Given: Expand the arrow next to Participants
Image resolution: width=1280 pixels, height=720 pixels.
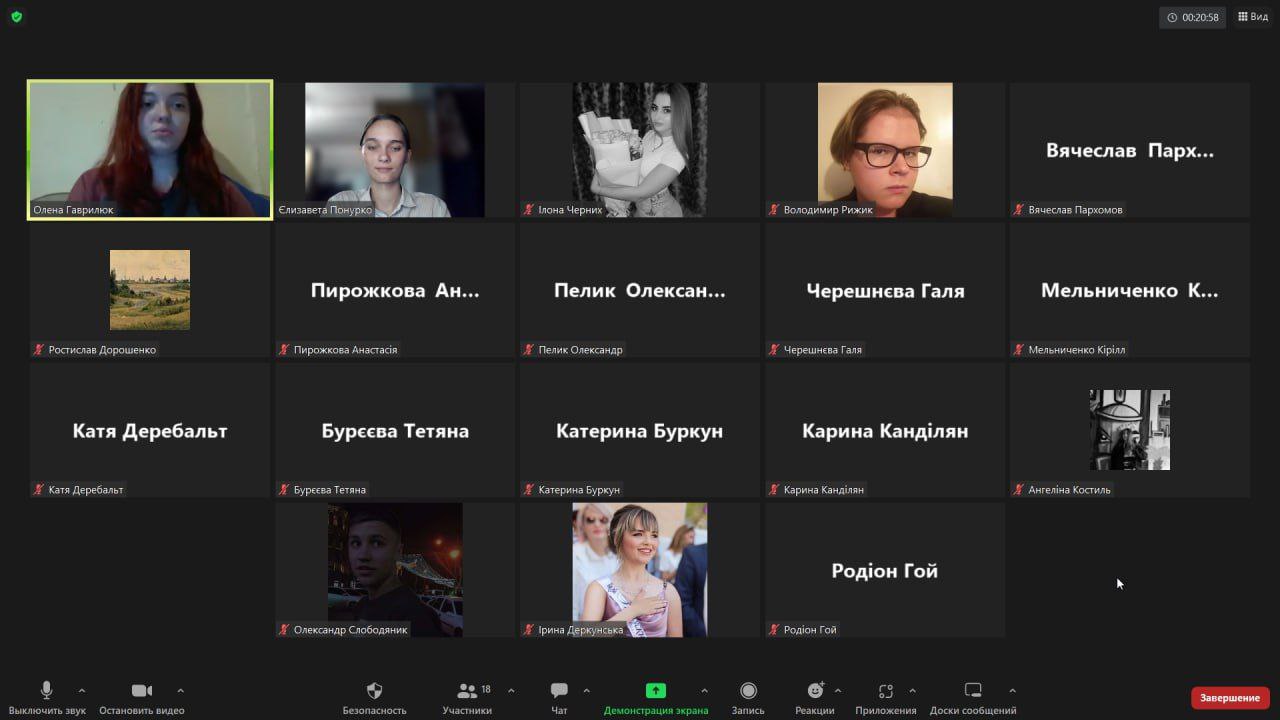Looking at the screenshot, I should click(511, 690).
